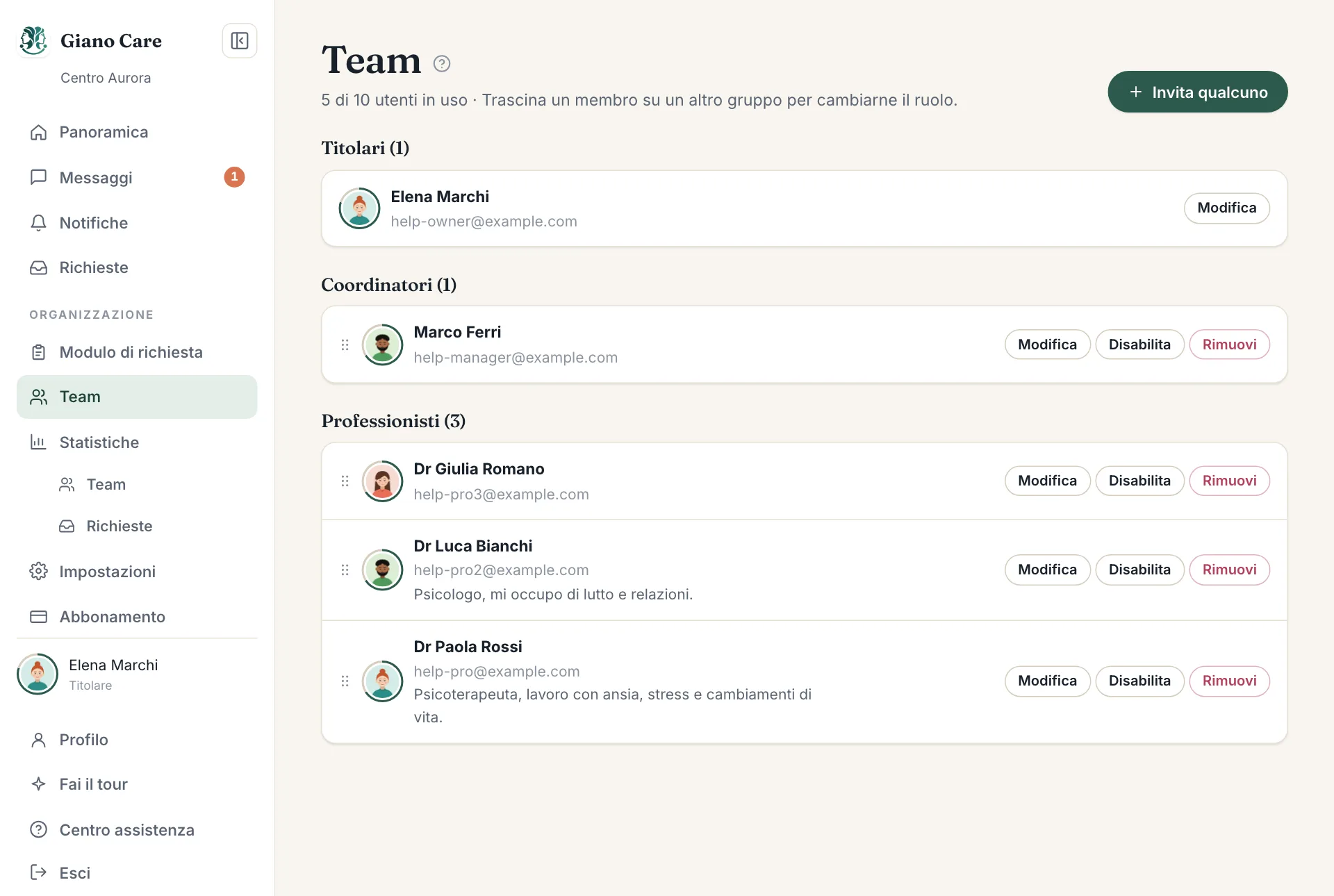
Task: Click Dr Paola Rossi's avatar
Action: [383, 681]
